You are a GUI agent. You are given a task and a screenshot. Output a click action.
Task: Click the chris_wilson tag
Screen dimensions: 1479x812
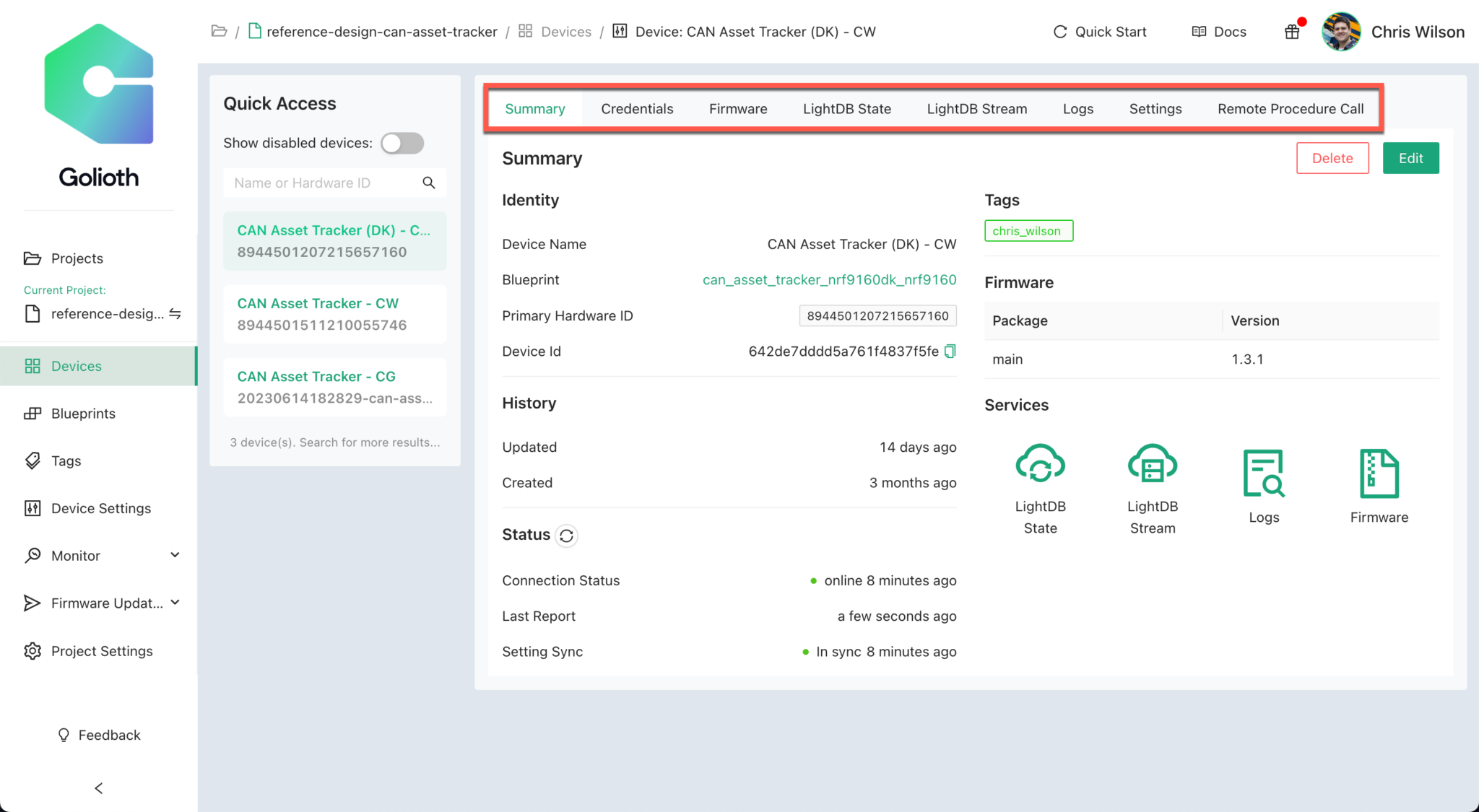coord(1028,230)
